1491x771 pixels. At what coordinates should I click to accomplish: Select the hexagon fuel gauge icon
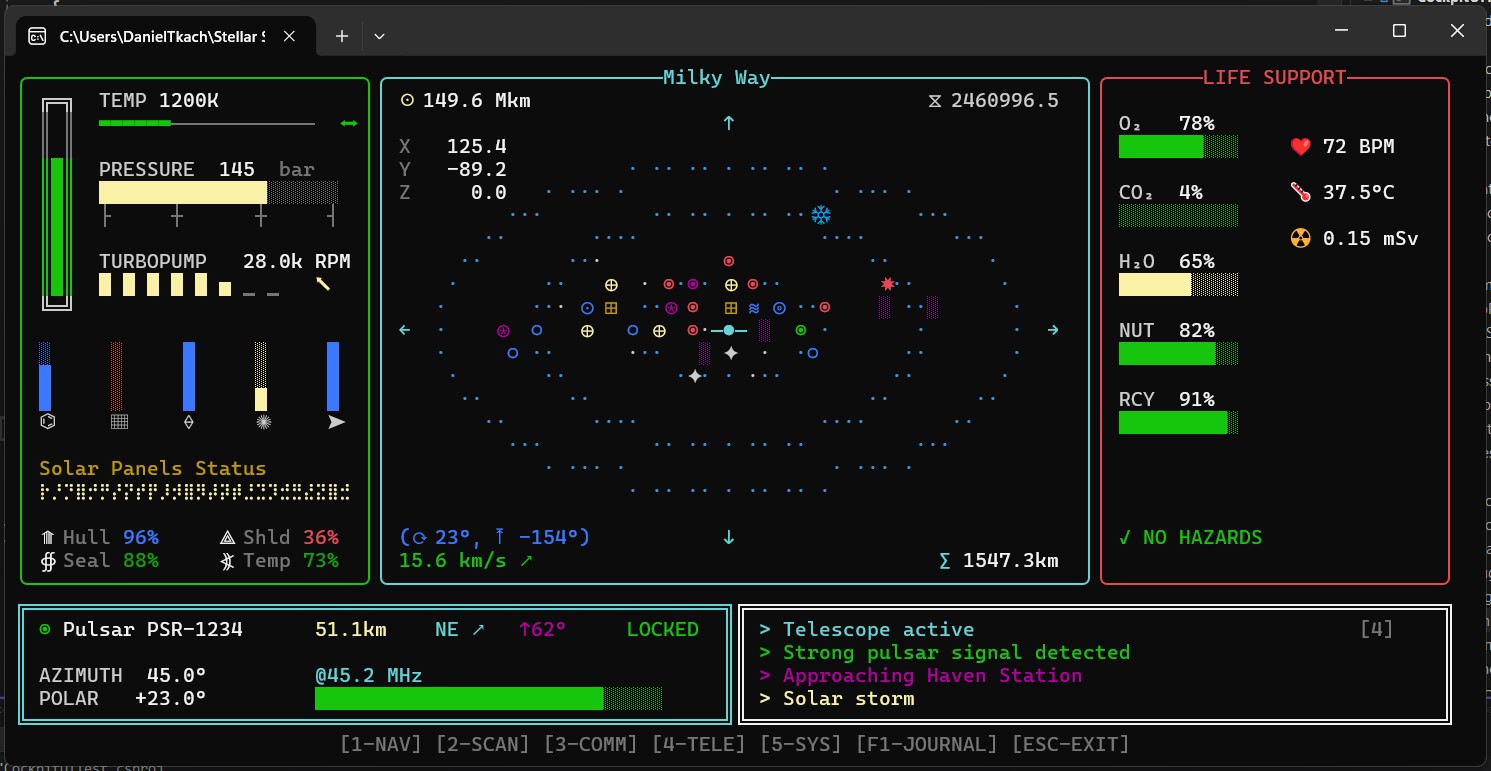[47, 422]
